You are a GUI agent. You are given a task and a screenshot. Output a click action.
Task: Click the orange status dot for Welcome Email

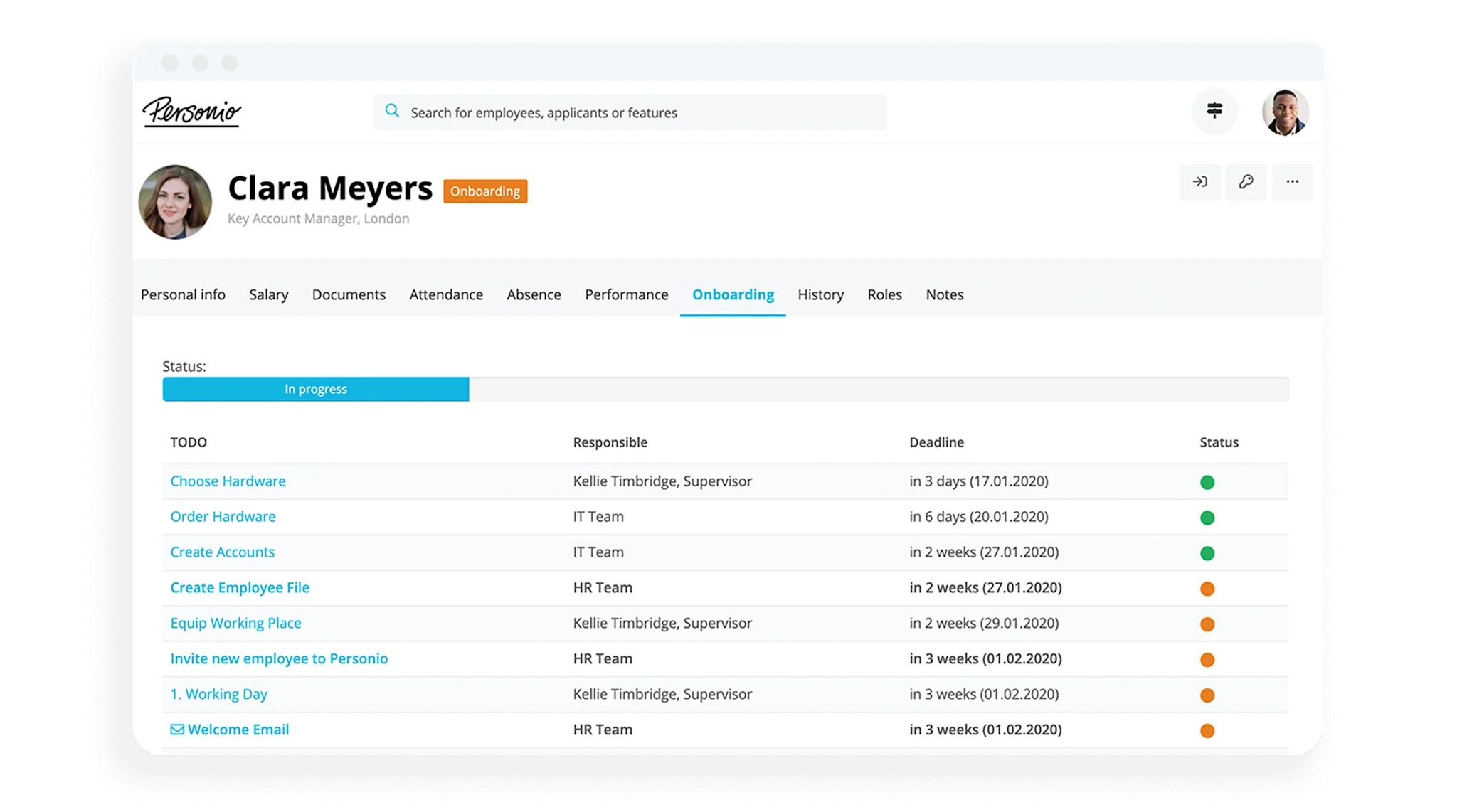[1207, 730]
